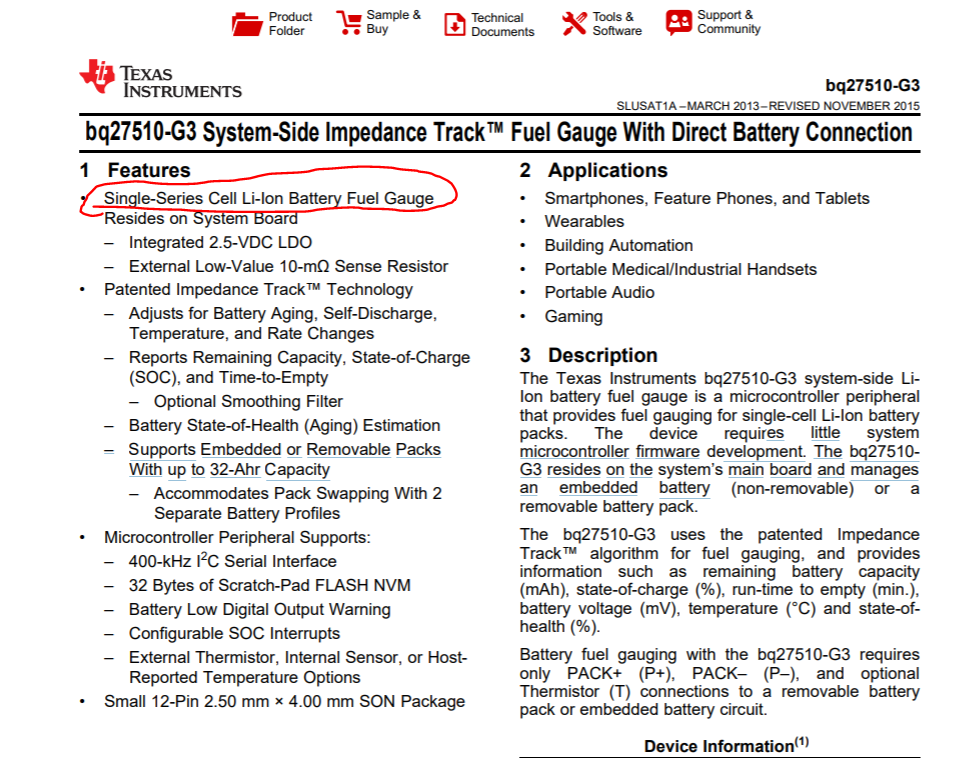Click 'External Thermistor, Internal Sensor, or Host-' line
The image size is (969, 758).
click(x=298, y=657)
